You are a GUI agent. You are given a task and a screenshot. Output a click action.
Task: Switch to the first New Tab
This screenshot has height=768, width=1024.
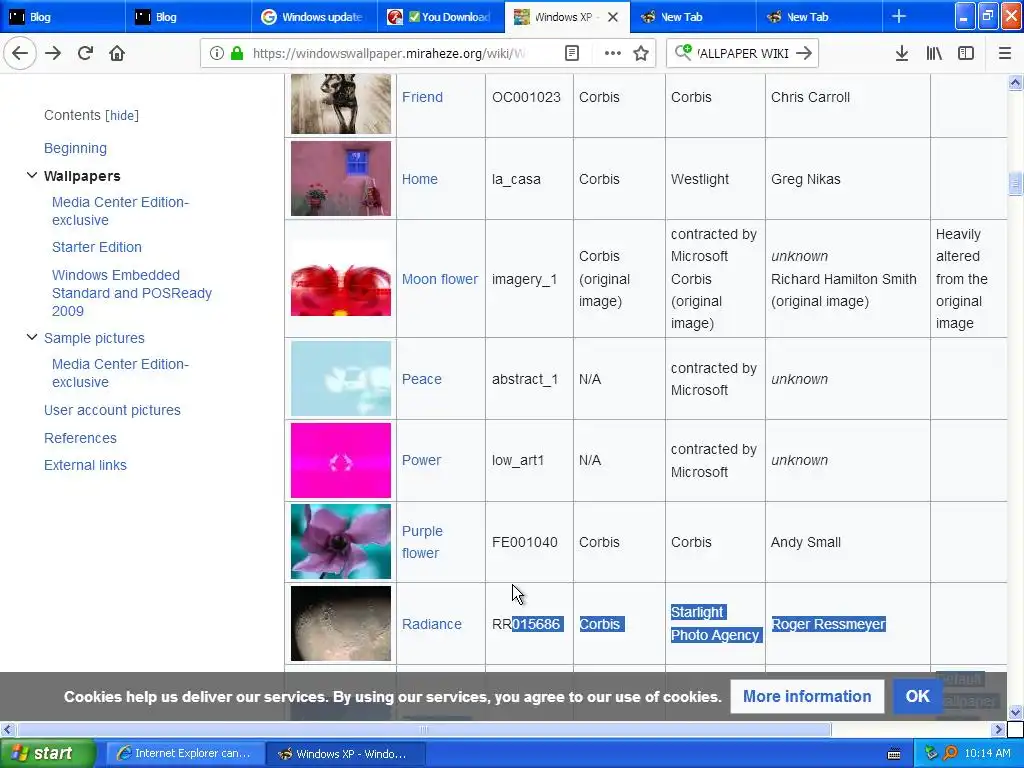[x=692, y=17]
